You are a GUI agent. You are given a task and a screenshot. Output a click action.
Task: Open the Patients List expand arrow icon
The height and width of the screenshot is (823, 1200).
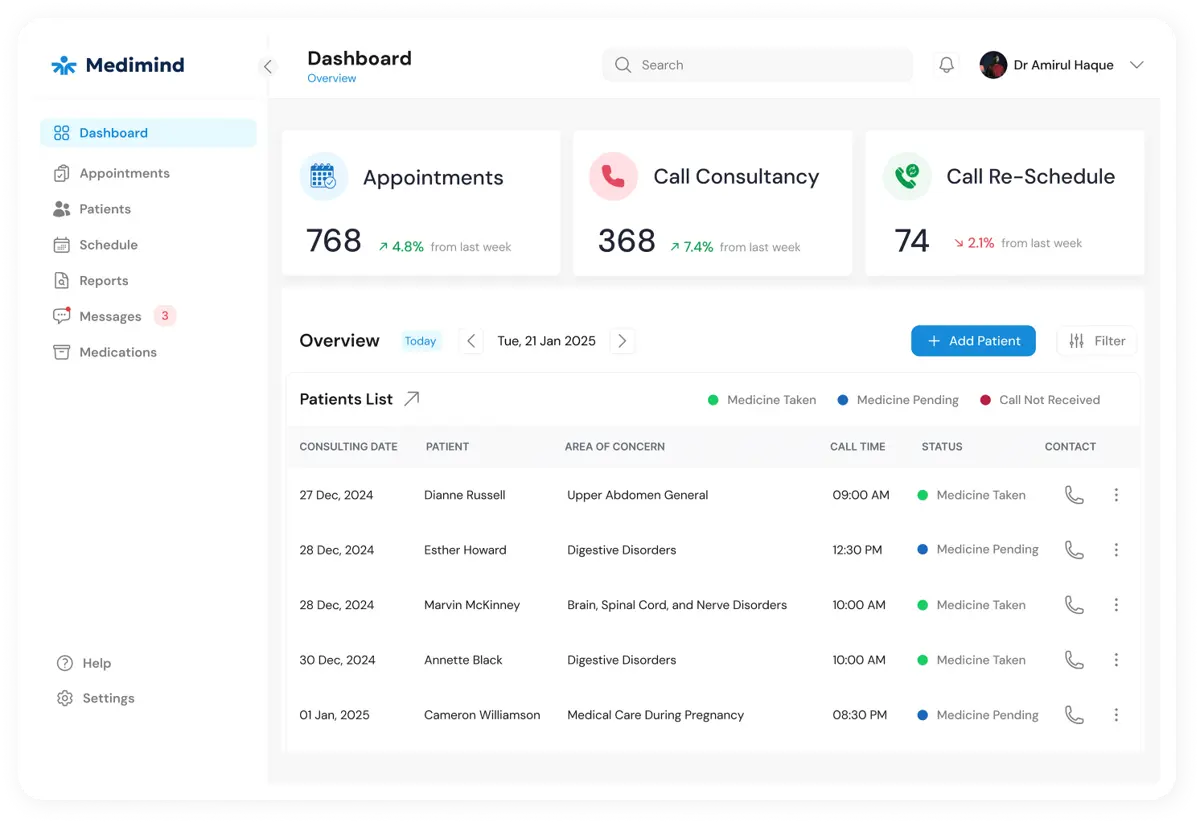coord(411,399)
